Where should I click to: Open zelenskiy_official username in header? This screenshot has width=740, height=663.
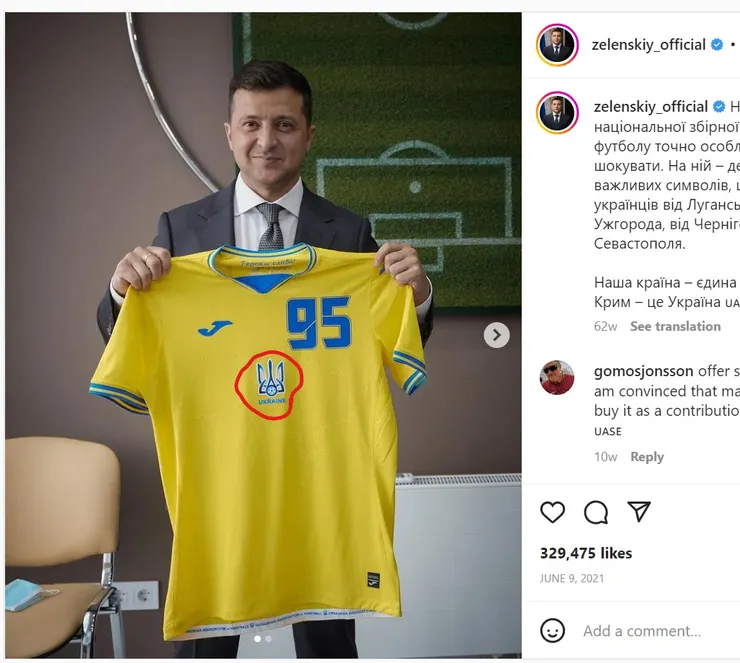pyautogui.click(x=648, y=45)
